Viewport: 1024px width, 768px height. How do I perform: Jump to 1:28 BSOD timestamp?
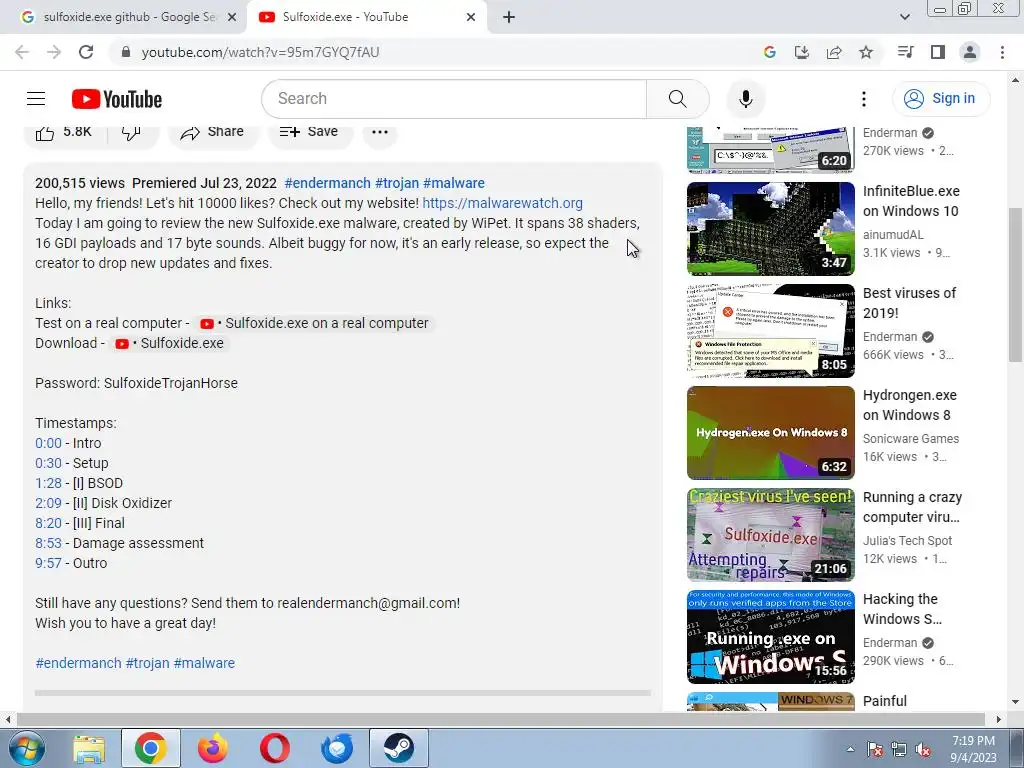coord(48,483)
